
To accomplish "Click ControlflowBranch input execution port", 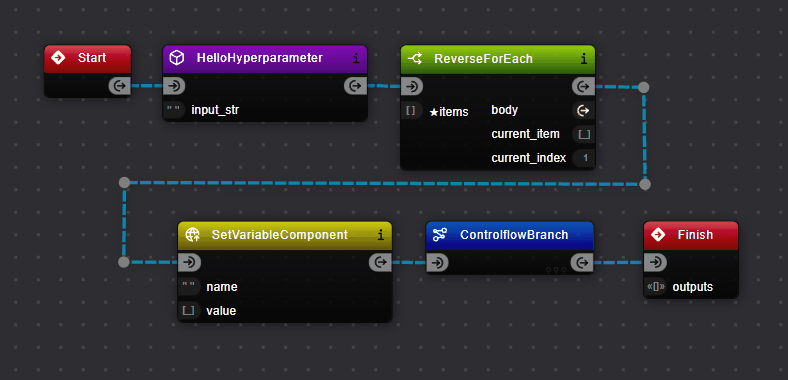I will [438, 262].
